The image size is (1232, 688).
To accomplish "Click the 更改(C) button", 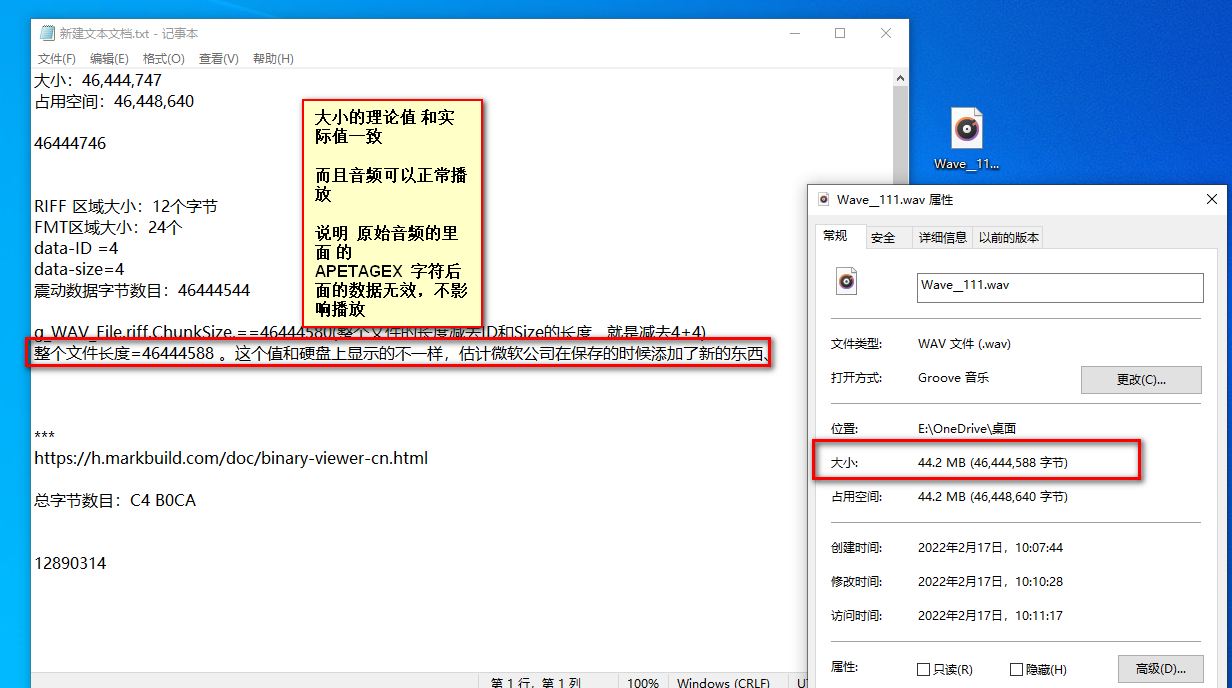I will click(x=1141, y=379).
